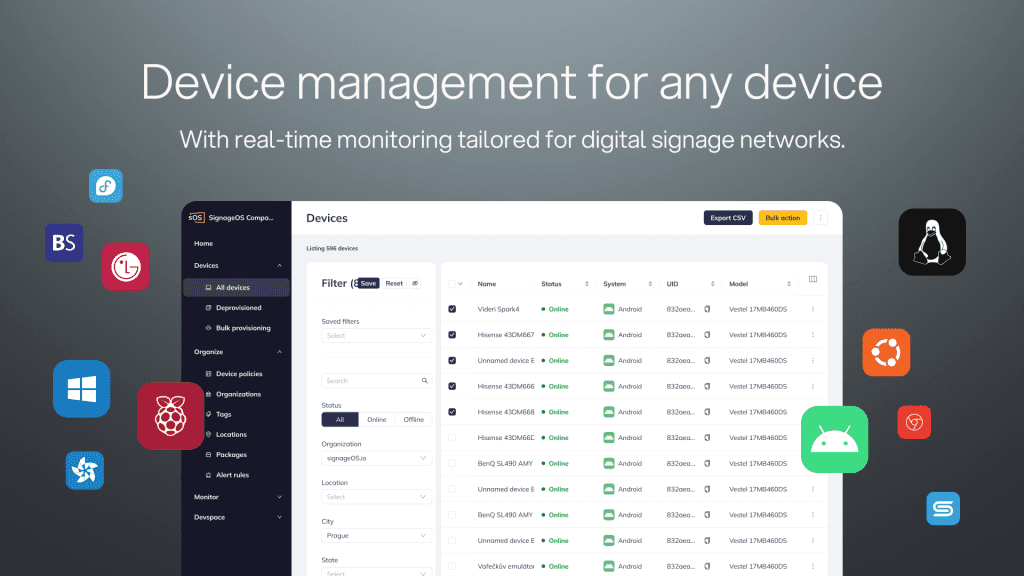1024x576 pixels.
Task: Open the select-all dropdown arrow in header
Action: pos(460,284)
